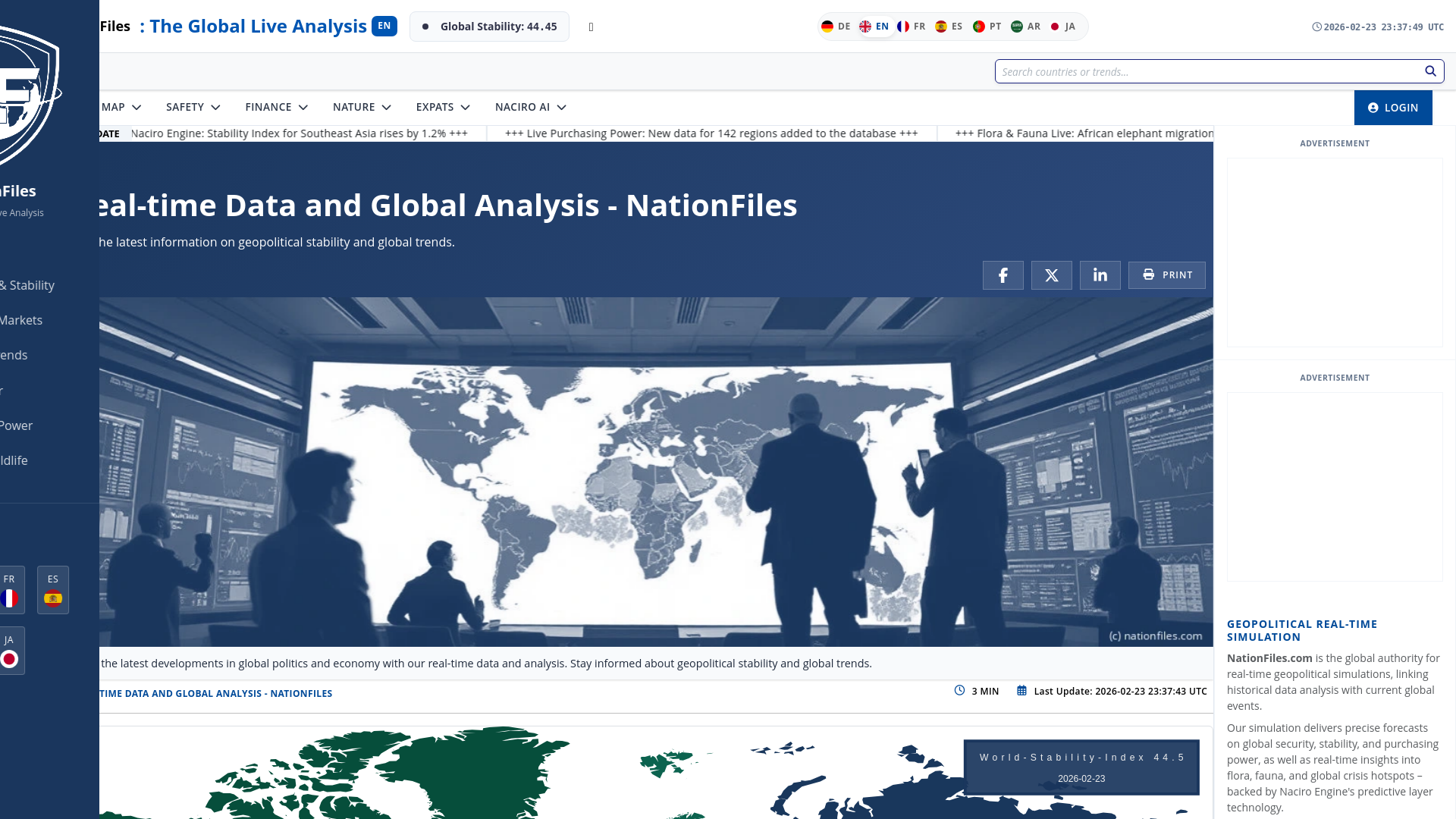Click the blue EN badge beside title
Image resolution: width=1456 pixels, height=819 pixels.
pyautogui.click(x=384, y=26)
